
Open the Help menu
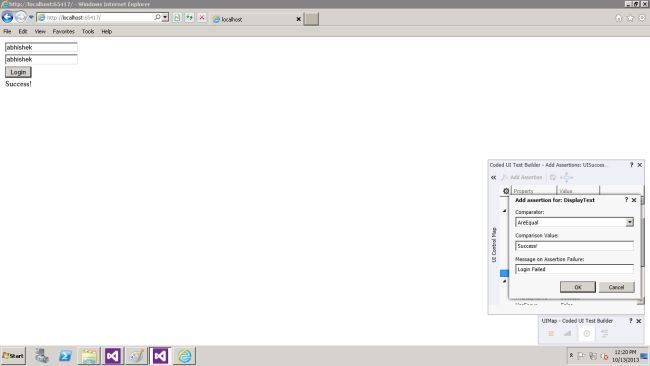coord(107,32)
